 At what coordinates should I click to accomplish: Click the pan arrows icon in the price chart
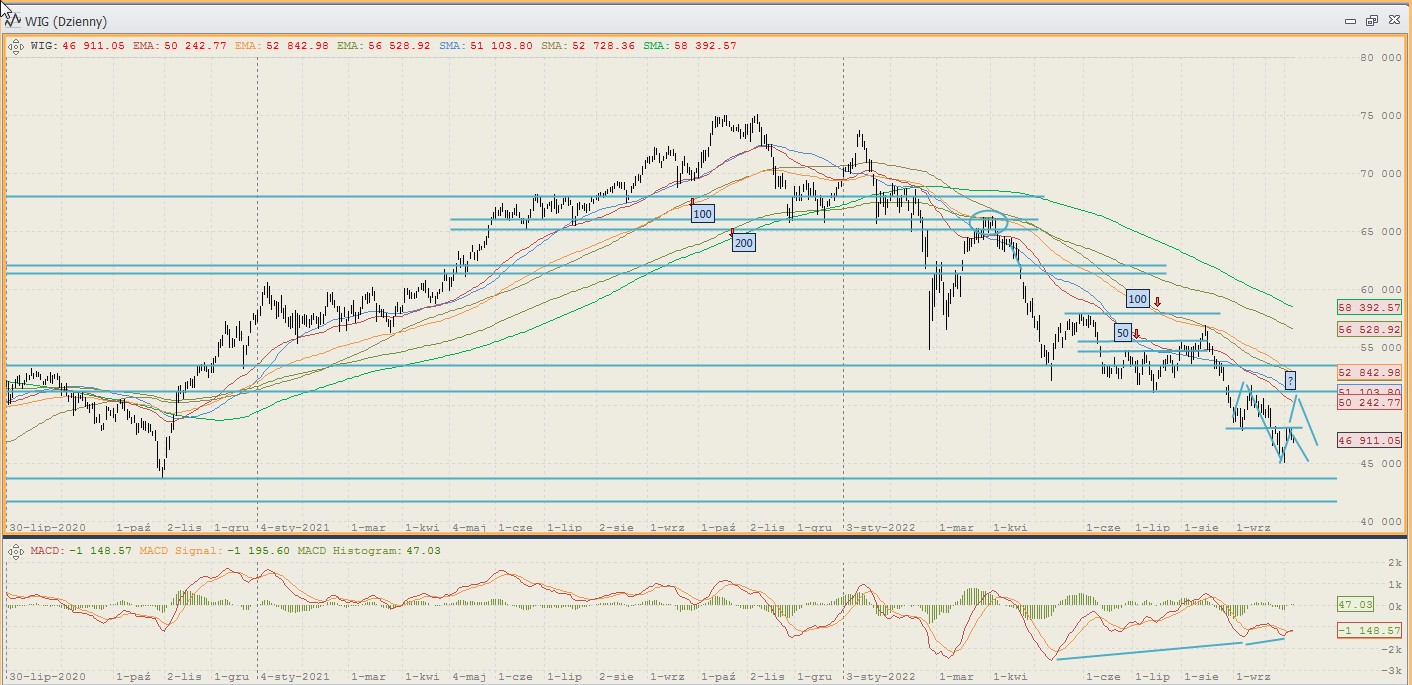pos(16,46)
